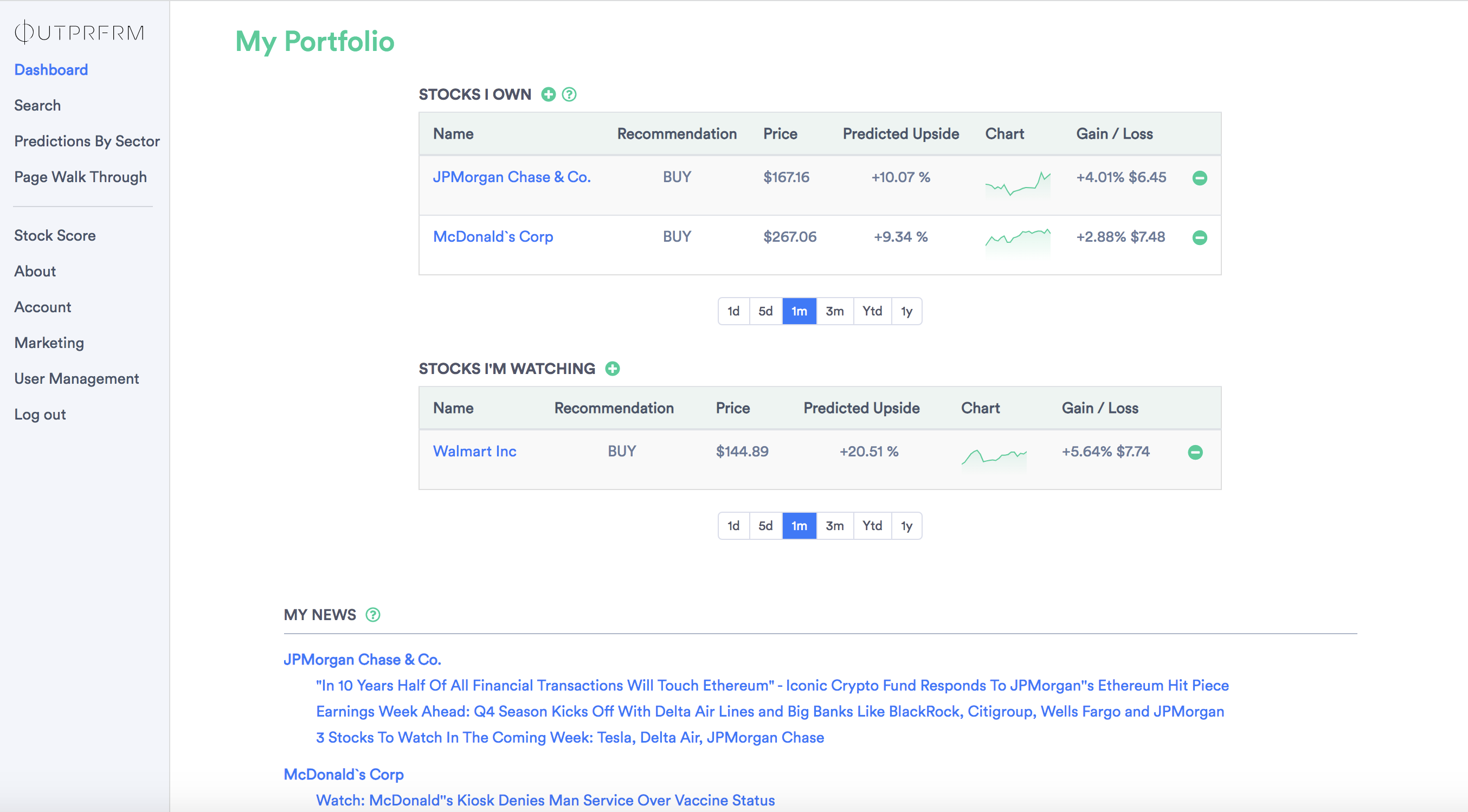Screen dimensions: 1468x812
Task: Click Walmart predicted upside +20.51 %
Action: [x=868, y=452]
